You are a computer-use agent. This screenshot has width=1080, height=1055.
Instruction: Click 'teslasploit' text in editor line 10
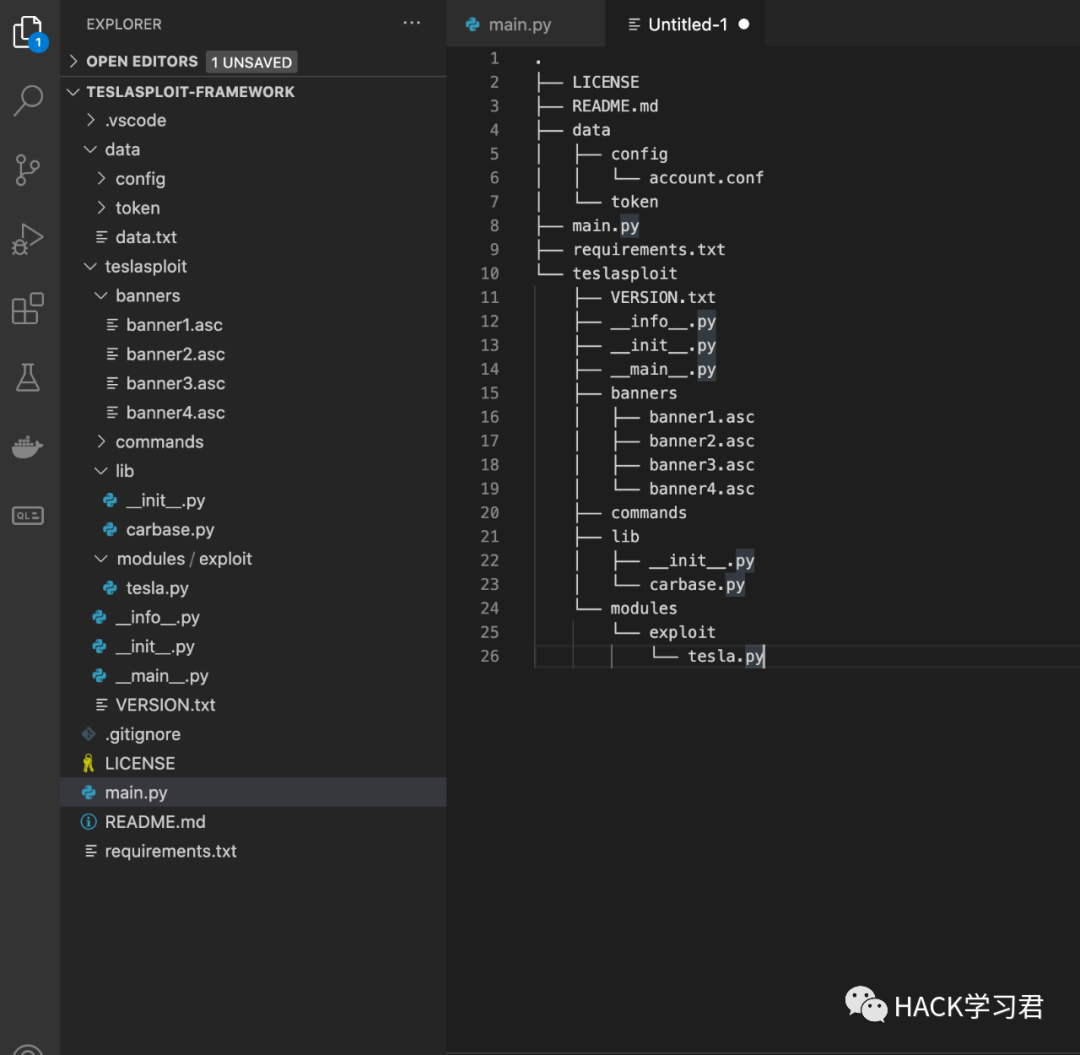(x=625, y=273)
